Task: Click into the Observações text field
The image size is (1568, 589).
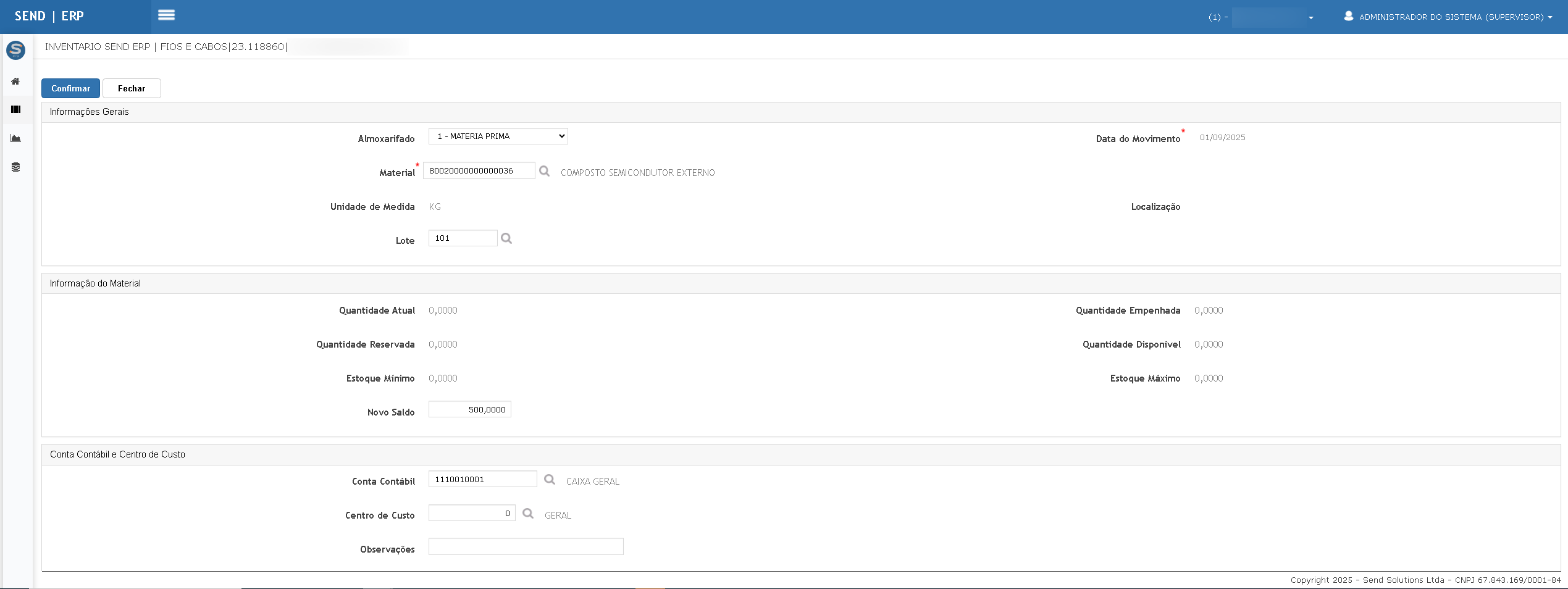Action: (x=526, y=547)
